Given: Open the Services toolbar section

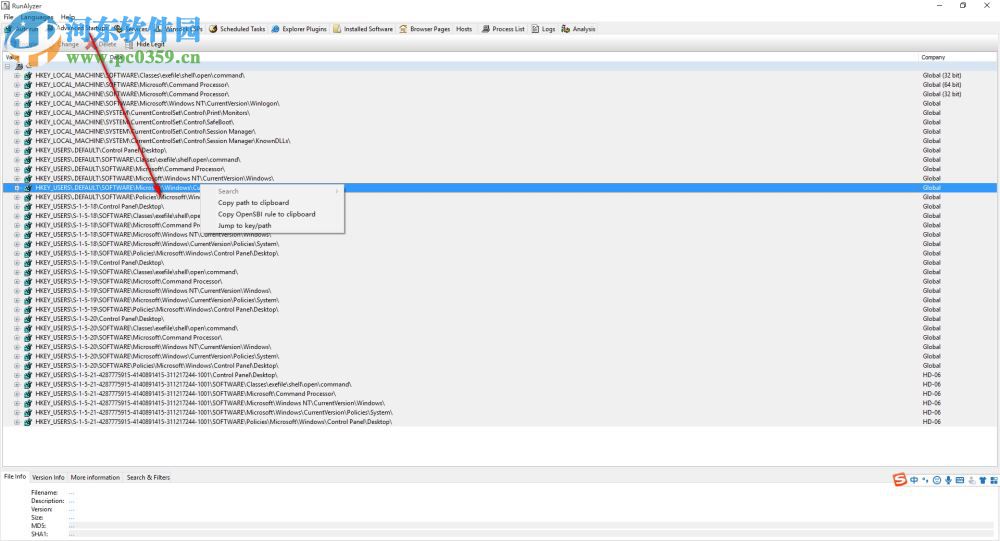Looking at the screenshot, I should [132, 29].
